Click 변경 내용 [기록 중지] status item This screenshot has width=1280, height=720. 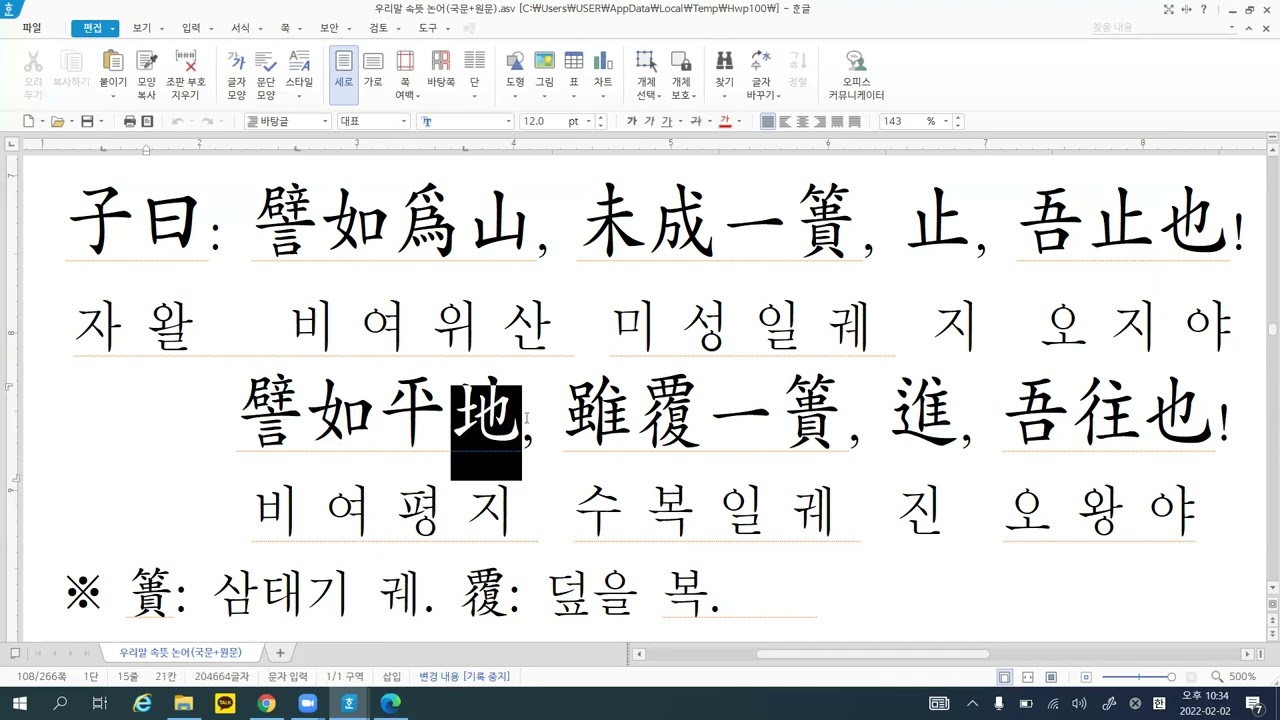(x=464, y=677)
